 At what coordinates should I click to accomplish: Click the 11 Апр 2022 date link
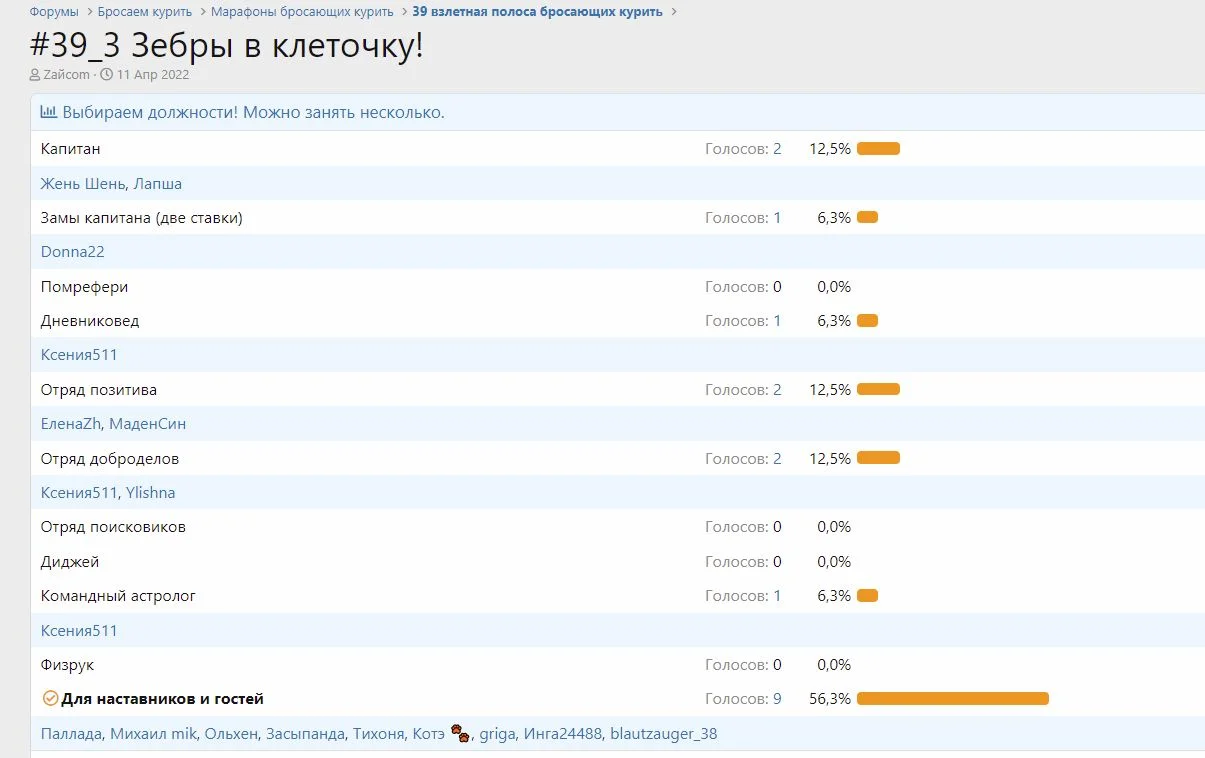point(152,75)
